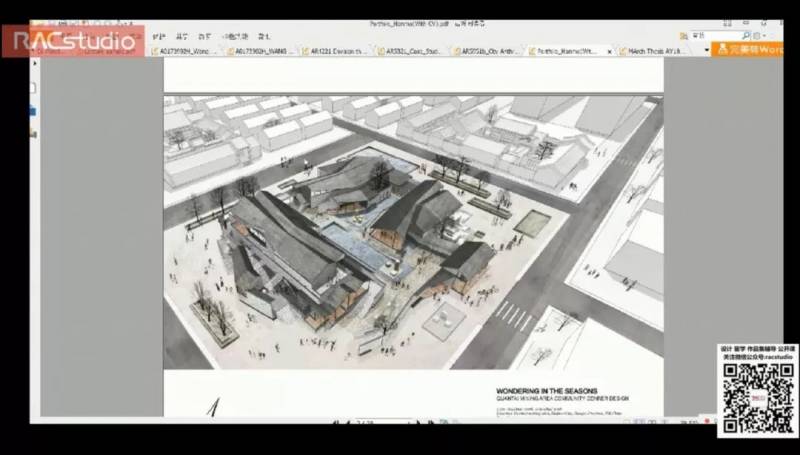Image resolution: width=800 pixels, height=455 pixels.
Task: Open the March Thesis document tab
Action: point(656,49)
